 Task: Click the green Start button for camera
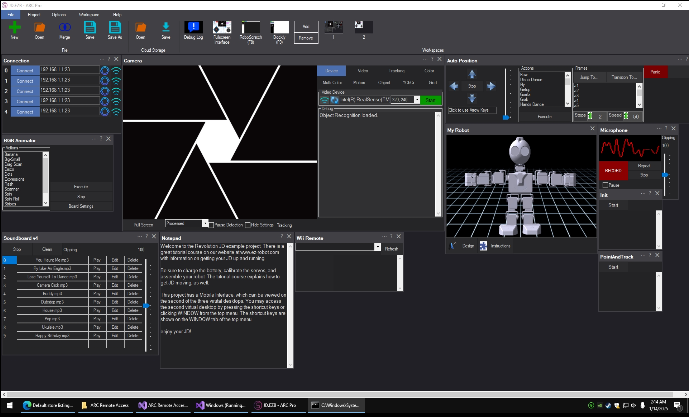(430, 100)
